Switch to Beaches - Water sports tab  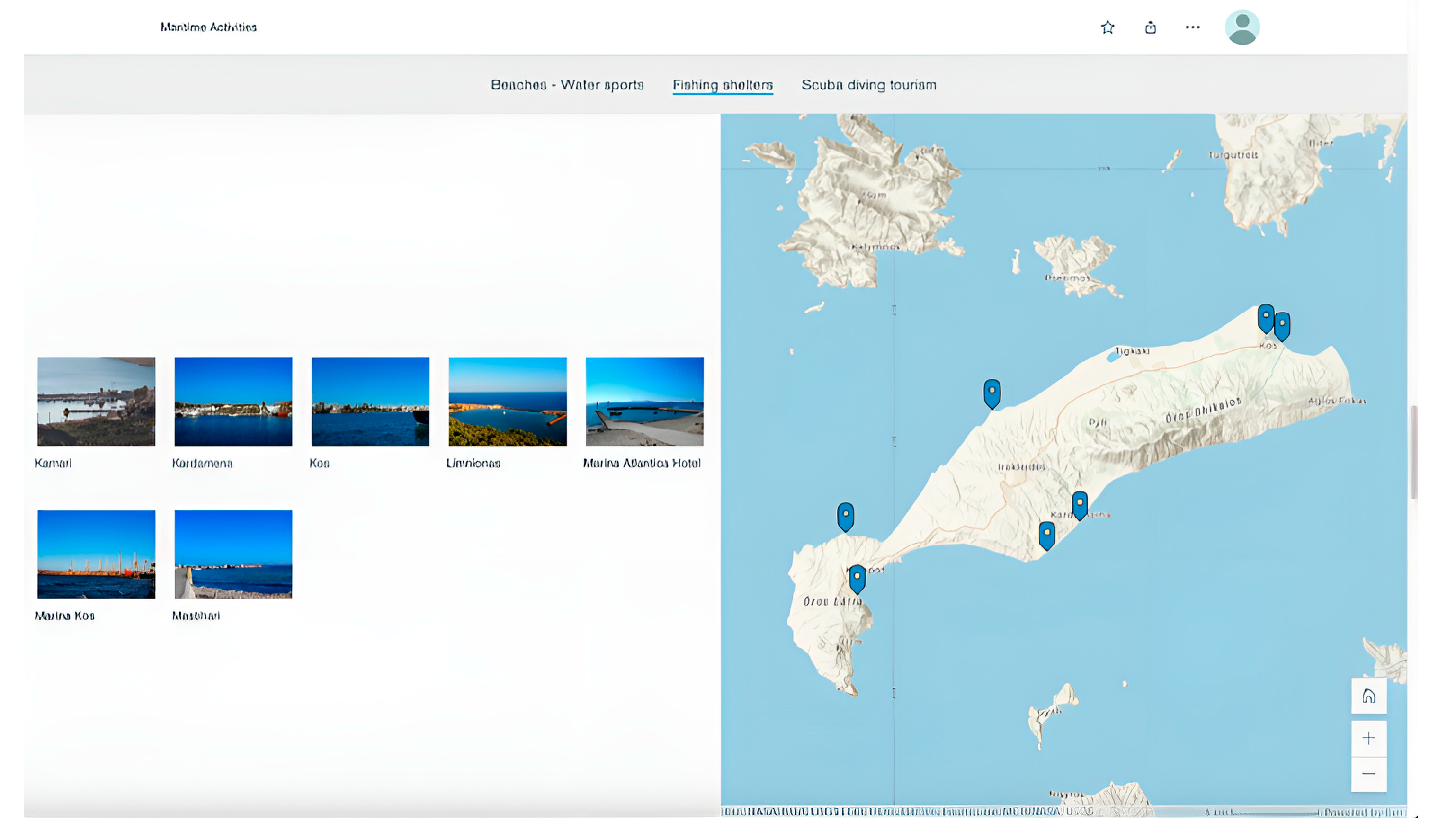coord(567,85)
